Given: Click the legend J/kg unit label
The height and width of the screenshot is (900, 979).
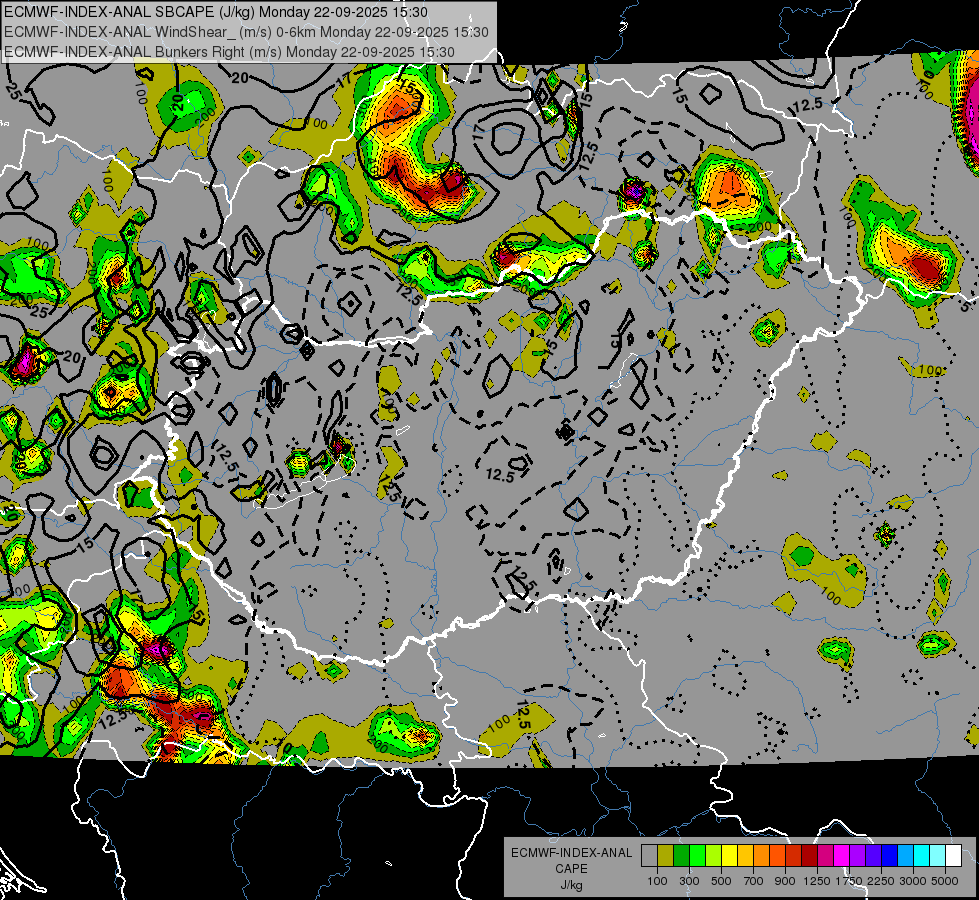Looking at the screenshot, I should coord(571,885).
